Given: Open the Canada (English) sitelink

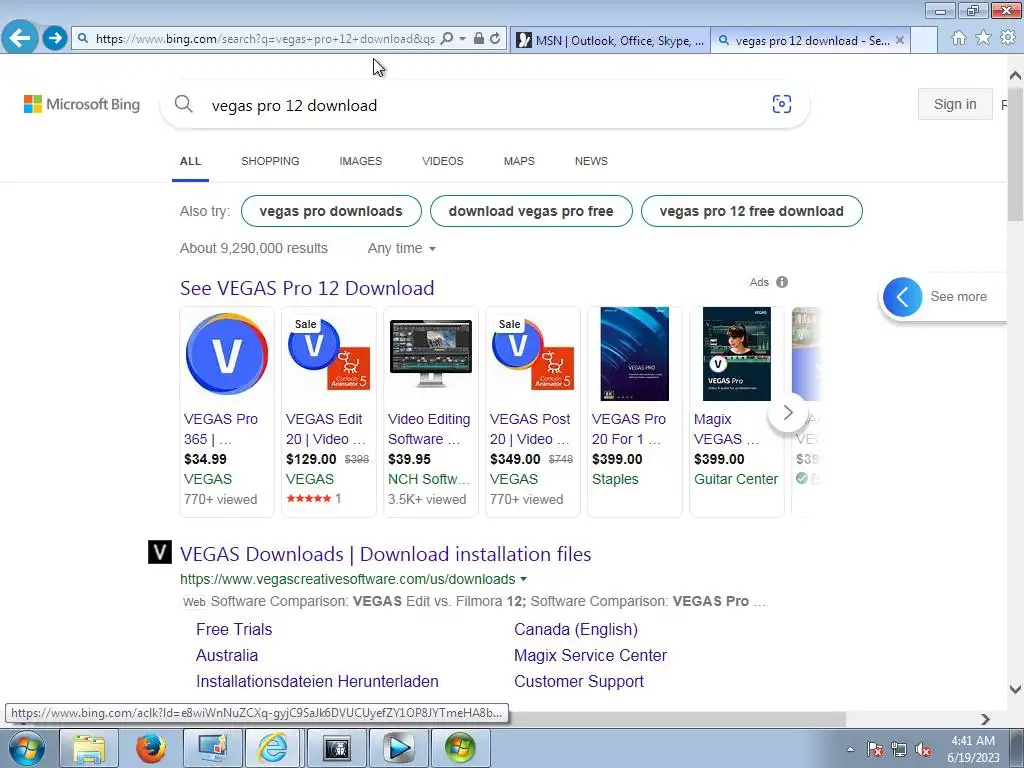Looking at the screenshot, I should [575, 630].
